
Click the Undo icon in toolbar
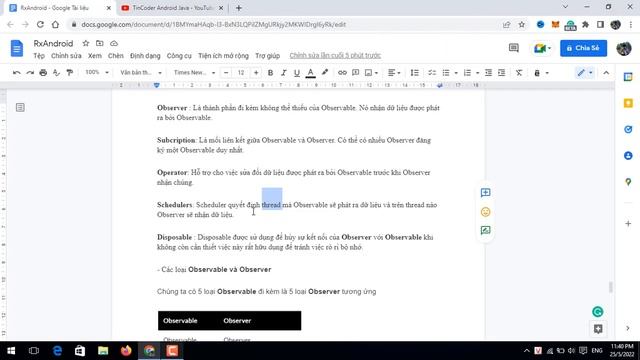point(17,73)
